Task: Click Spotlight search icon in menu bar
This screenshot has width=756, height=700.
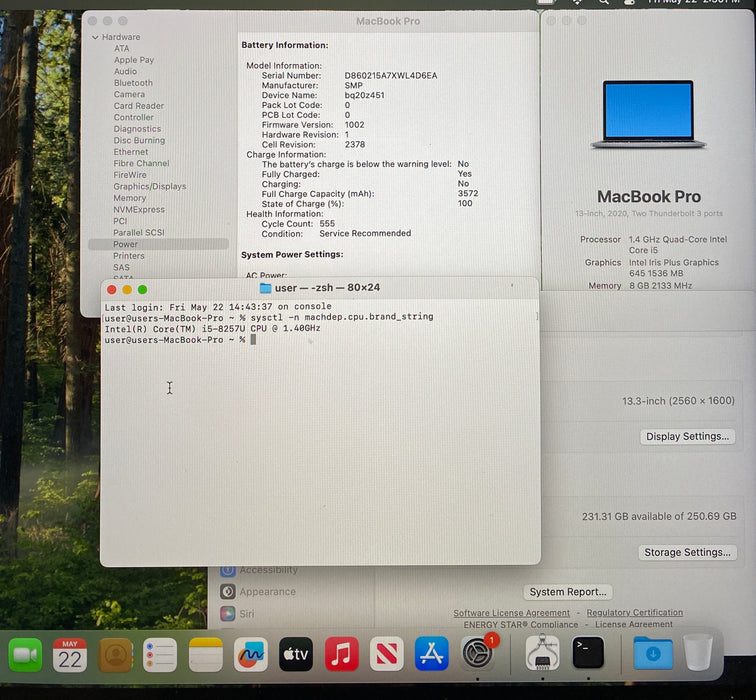Action: (603, 2)
